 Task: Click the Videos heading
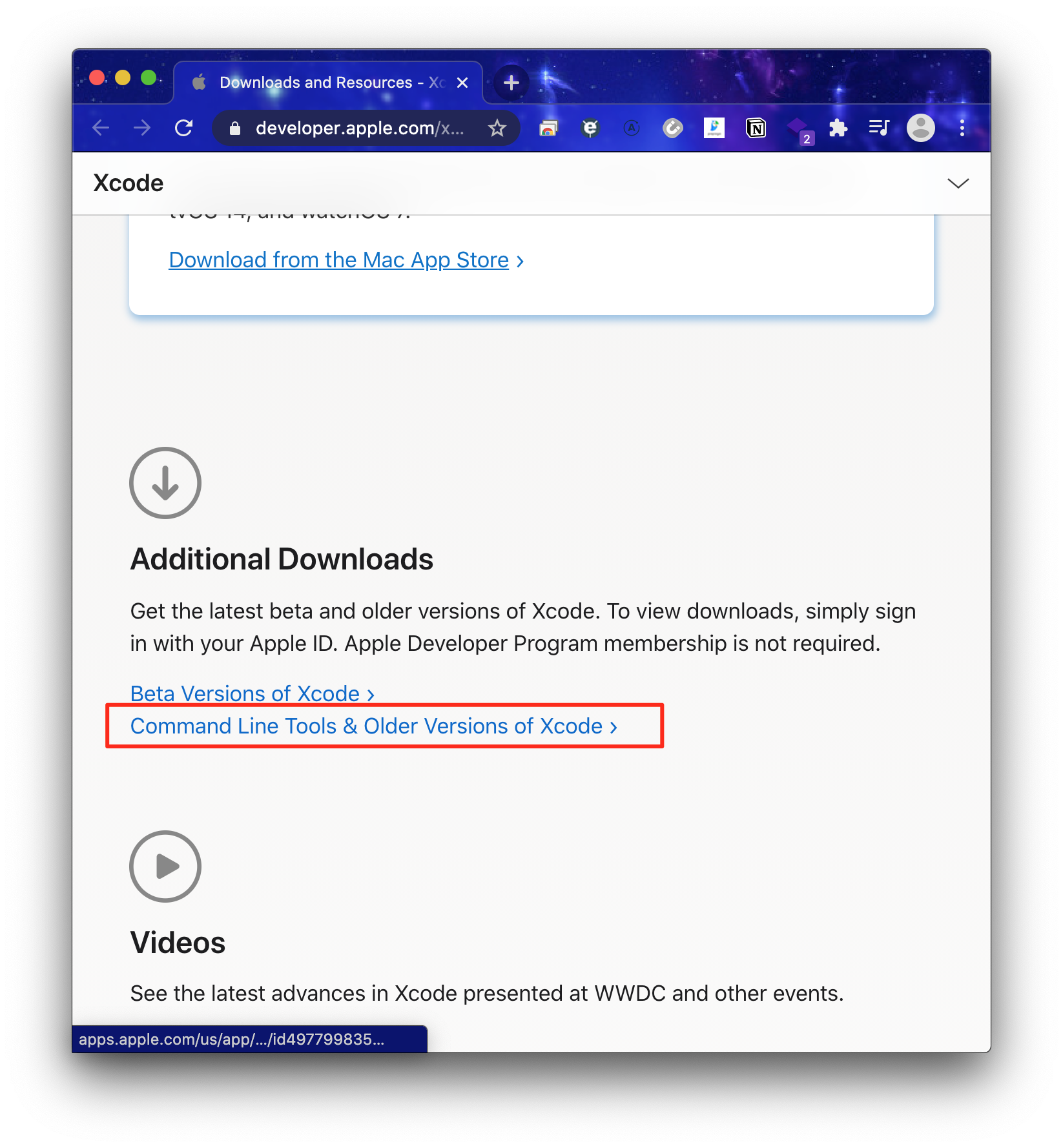click(x=178, y=943)
